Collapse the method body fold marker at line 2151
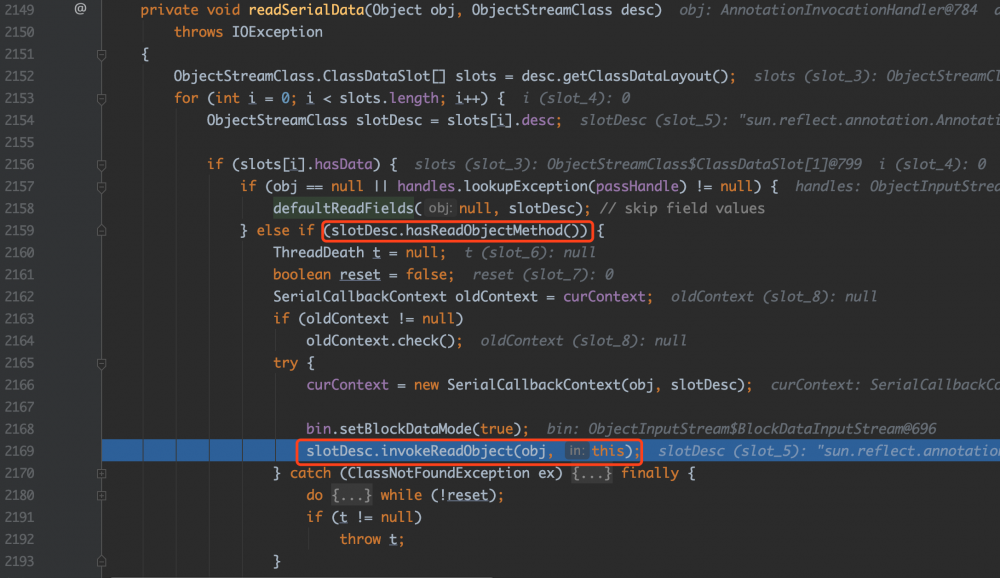 [101, 55]
